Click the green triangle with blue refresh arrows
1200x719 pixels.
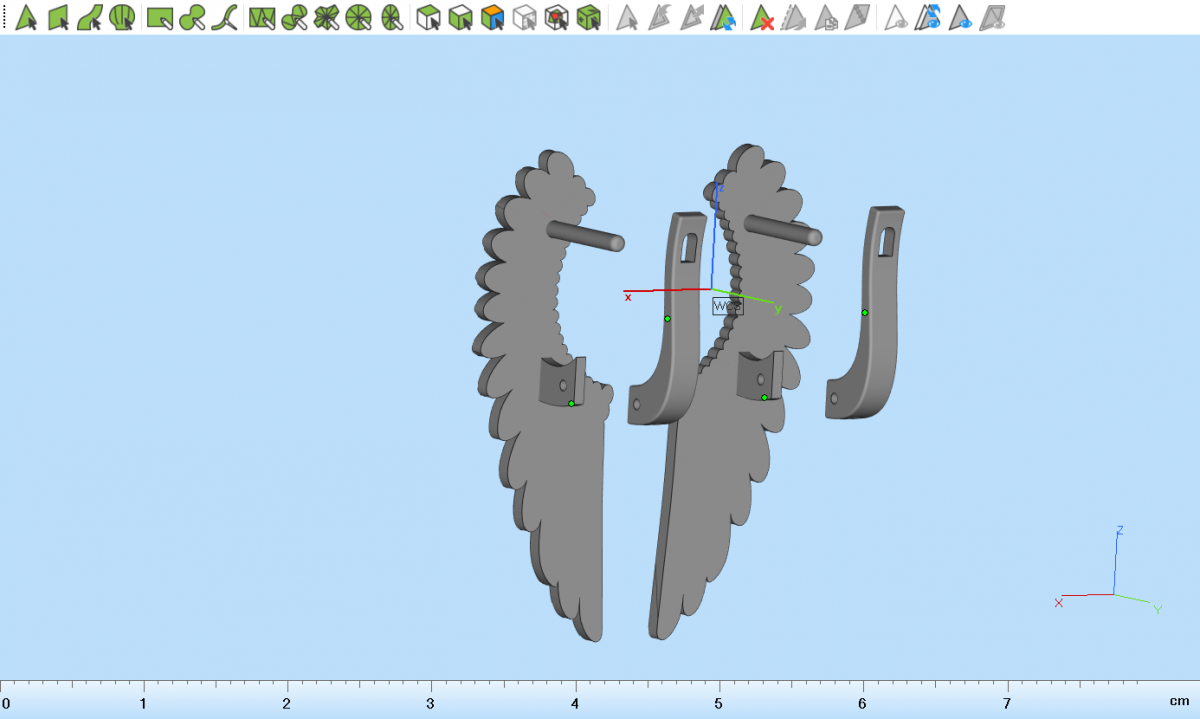pos(725,17)
